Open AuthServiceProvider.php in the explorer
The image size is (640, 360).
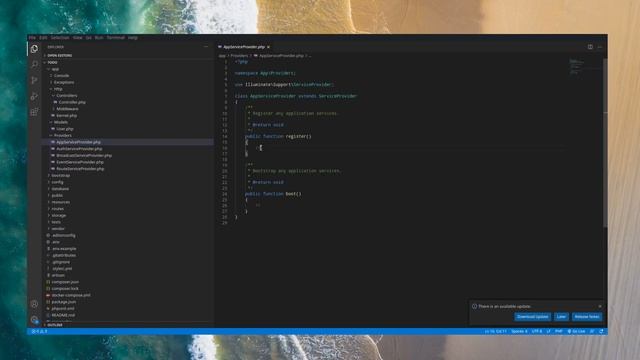[x=79, y=149]
